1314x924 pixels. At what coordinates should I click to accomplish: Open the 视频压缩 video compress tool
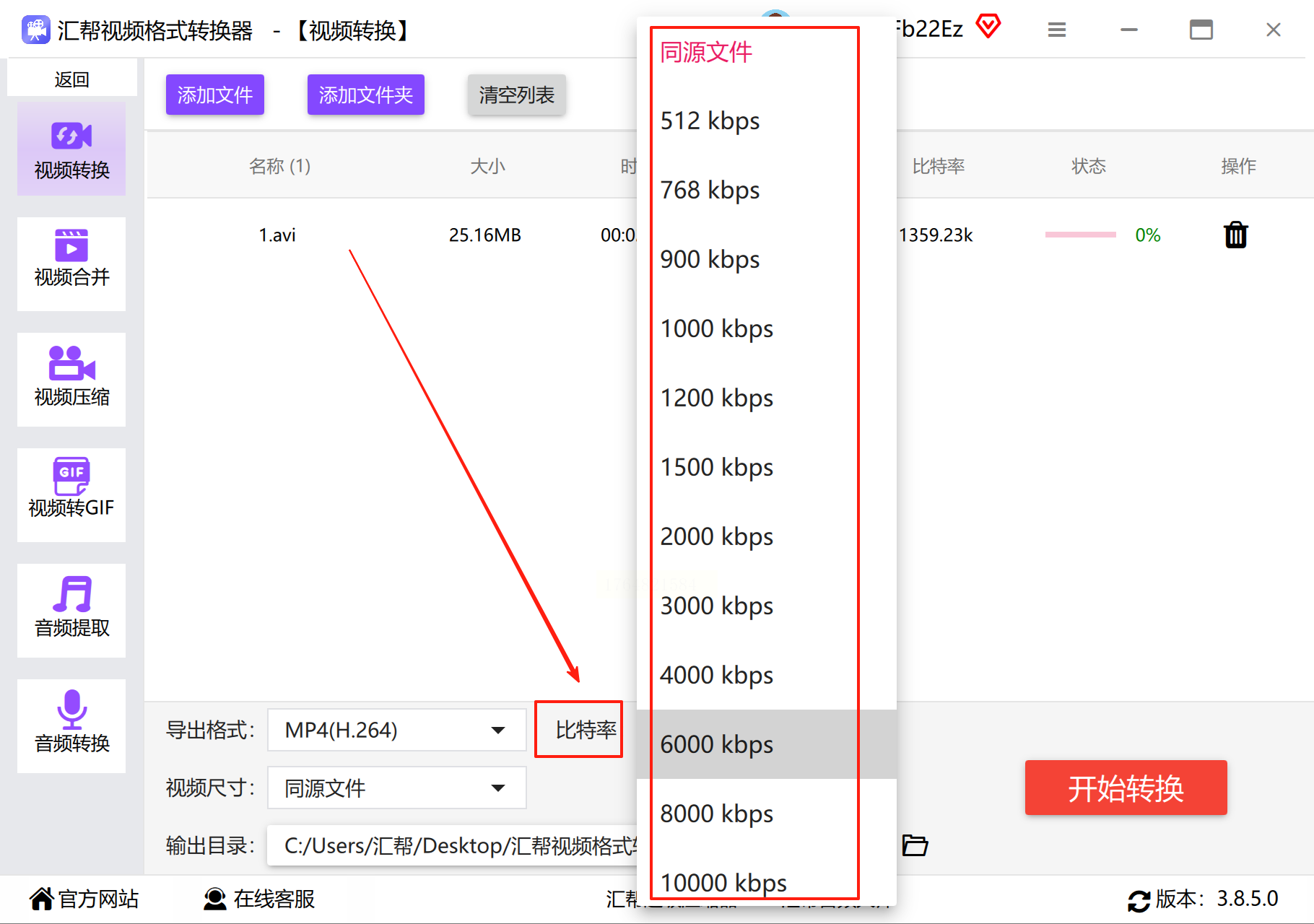click(x=71, y=380)
